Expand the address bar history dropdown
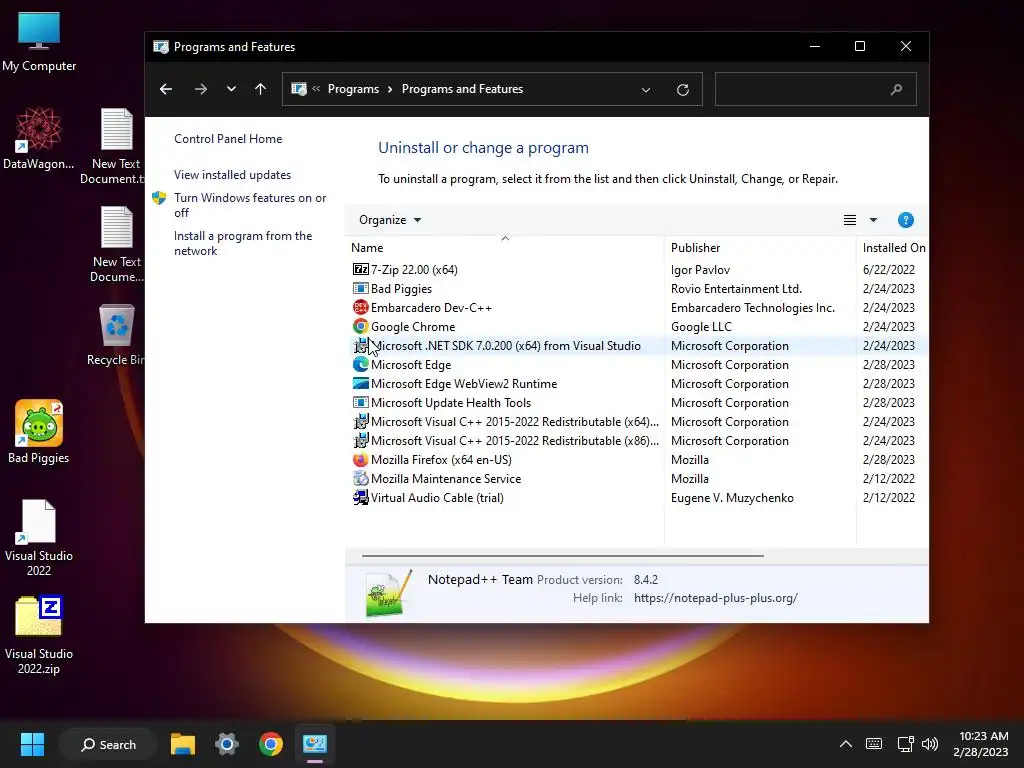 pos(646,89)
